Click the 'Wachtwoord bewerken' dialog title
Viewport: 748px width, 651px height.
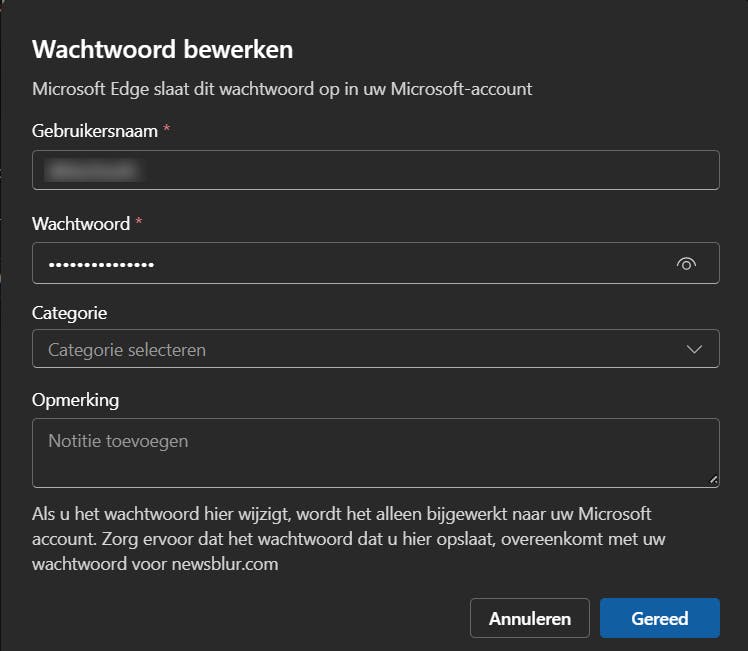tap(163, 49)
